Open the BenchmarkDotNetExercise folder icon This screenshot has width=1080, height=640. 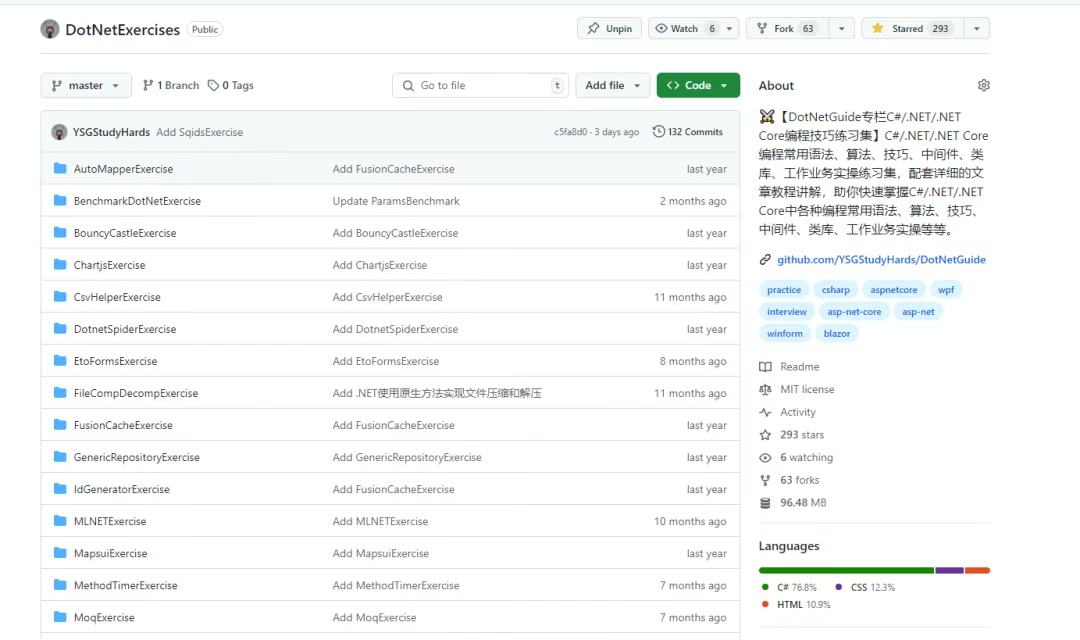[x=60, y=200]
